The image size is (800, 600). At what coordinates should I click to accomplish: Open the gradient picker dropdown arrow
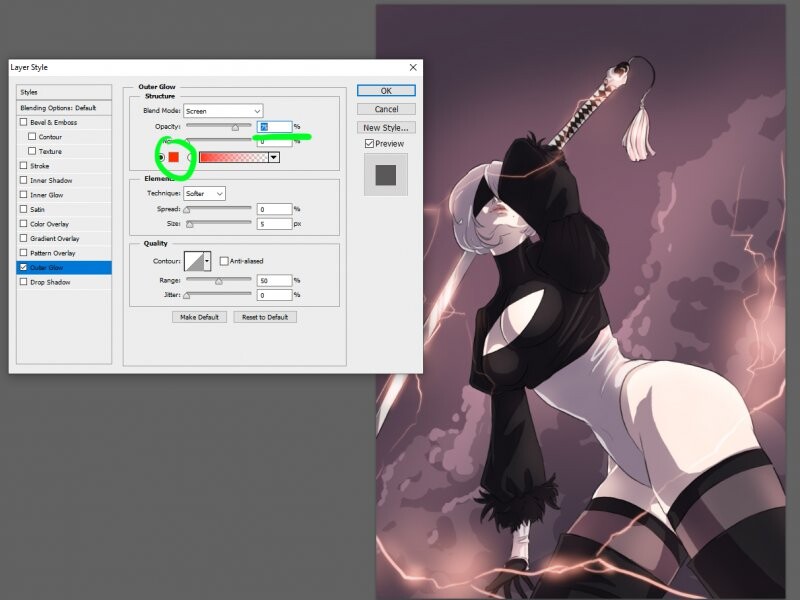[273, 157]
